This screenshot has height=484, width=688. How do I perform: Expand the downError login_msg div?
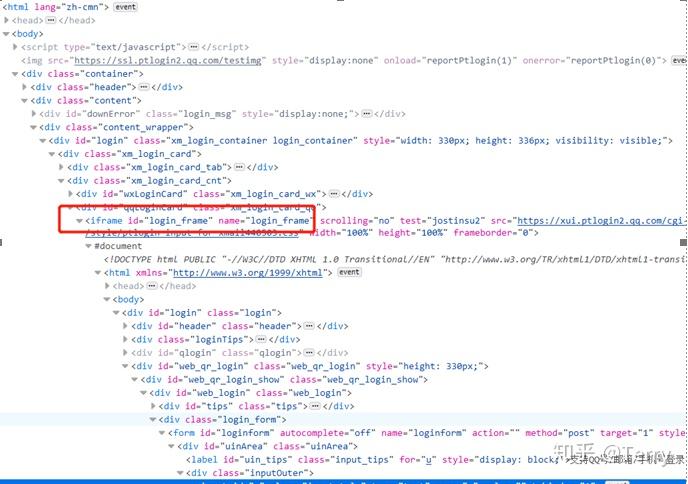pyautogui.click(x=34, y=114)
